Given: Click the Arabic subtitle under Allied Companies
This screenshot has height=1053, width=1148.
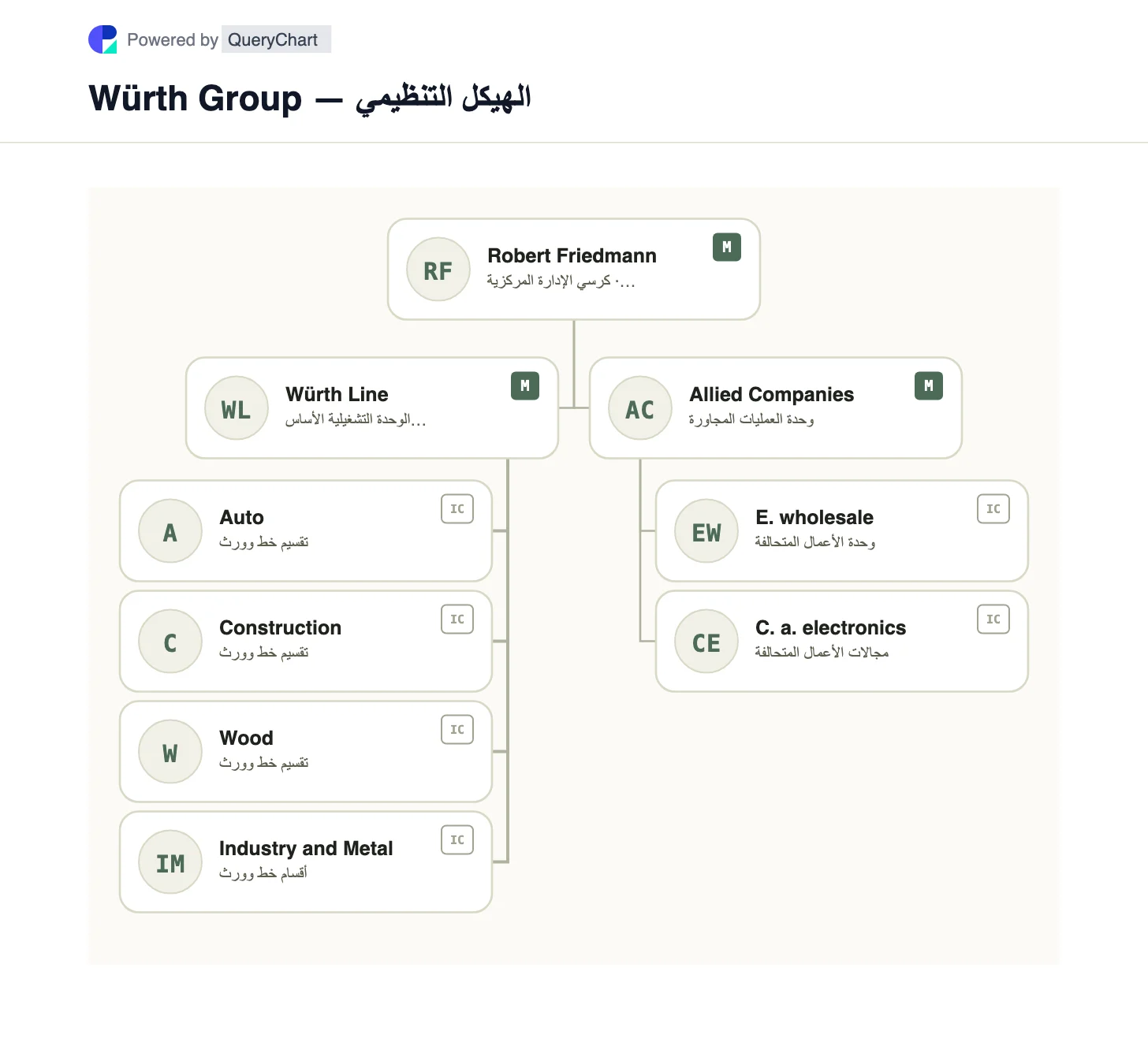Looking at the screenshot, I should click(751, 419).
